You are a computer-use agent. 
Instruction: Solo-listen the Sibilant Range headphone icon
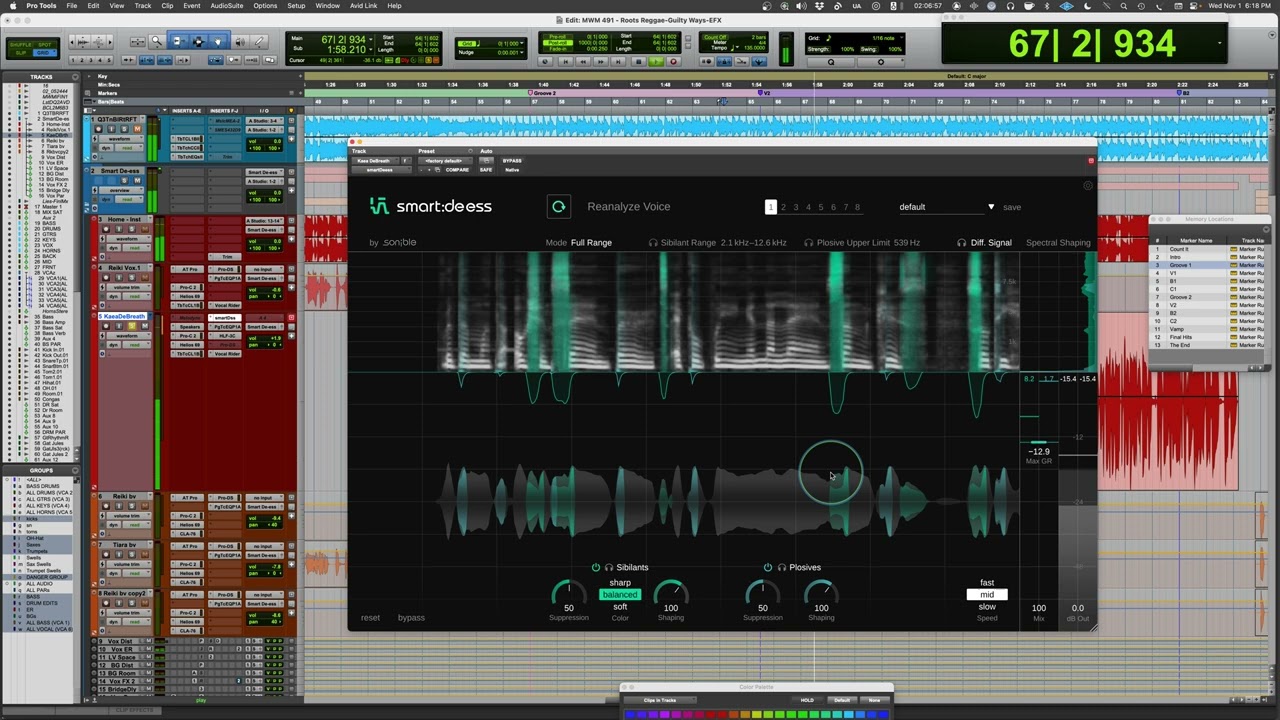coord(653,243)
